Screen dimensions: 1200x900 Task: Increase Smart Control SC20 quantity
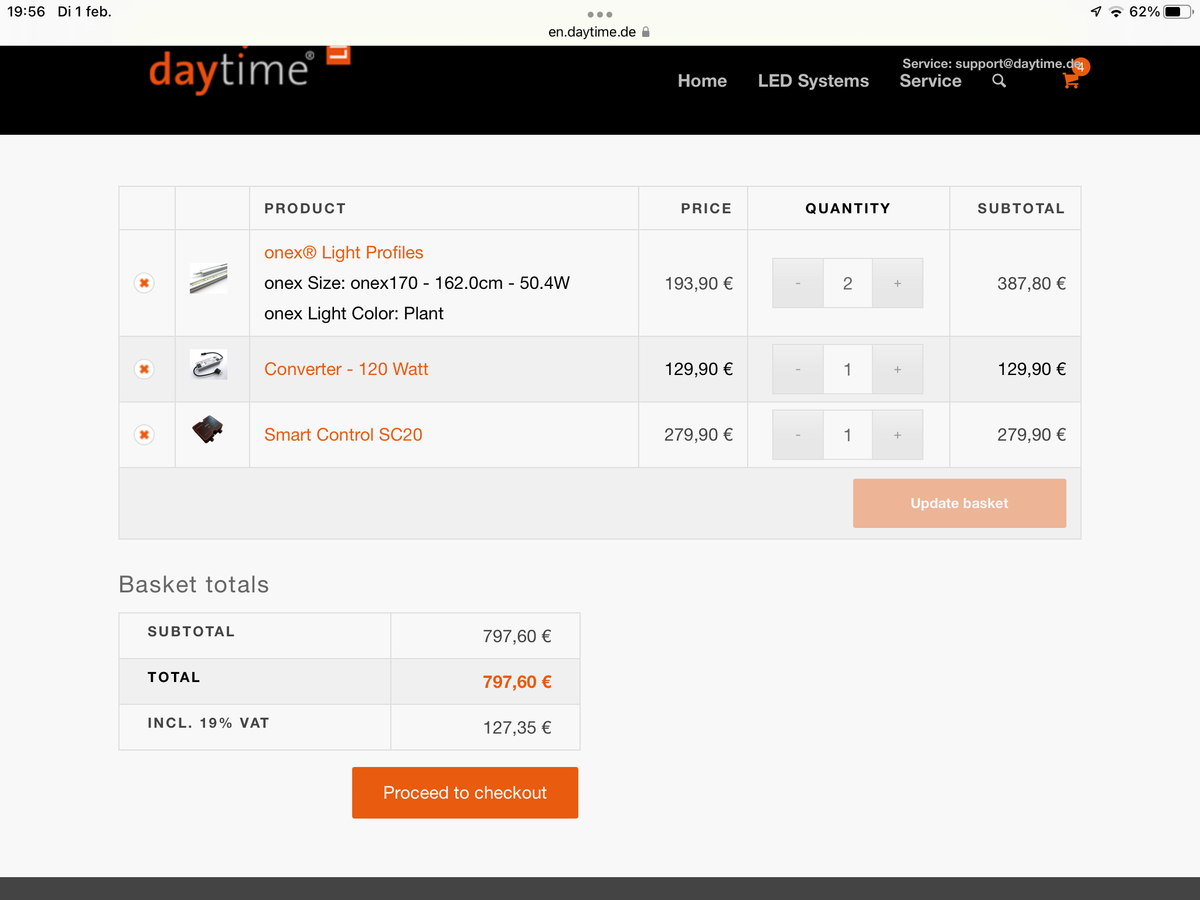point(897,435)
